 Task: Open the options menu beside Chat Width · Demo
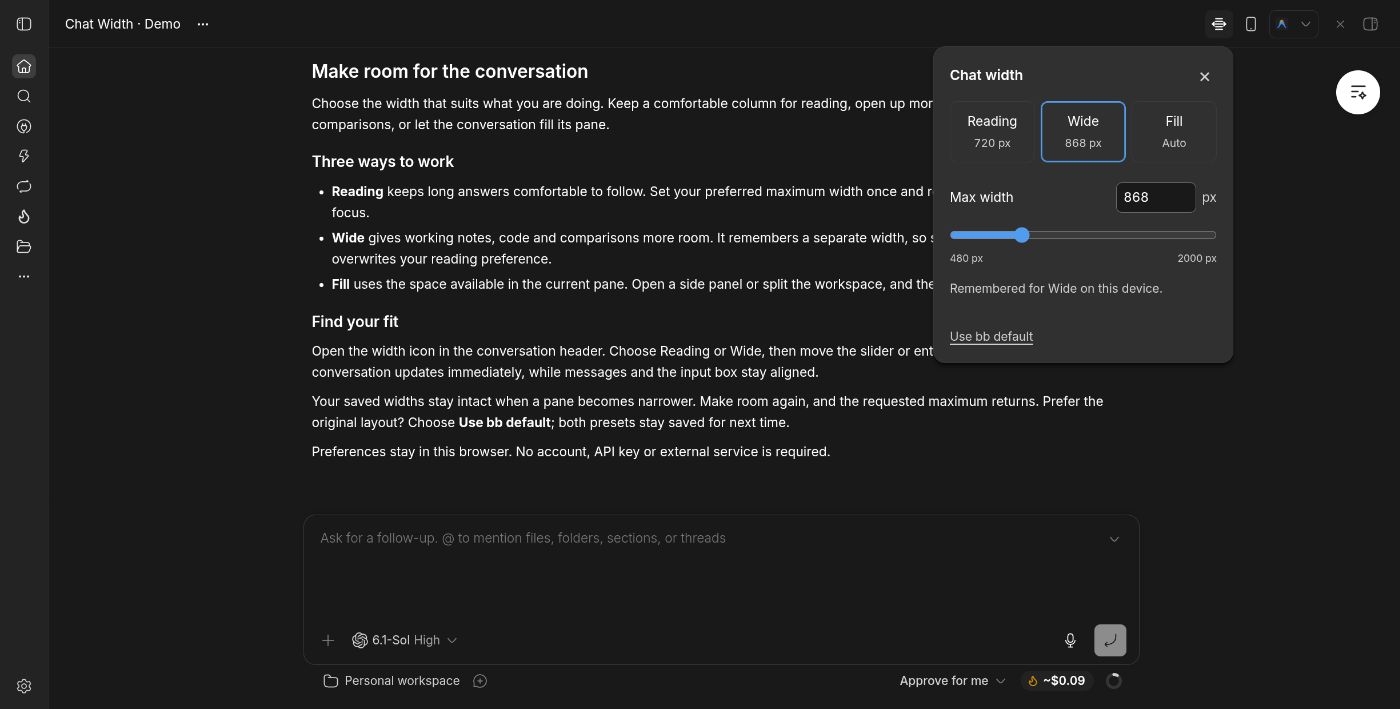tap(203, 24)
